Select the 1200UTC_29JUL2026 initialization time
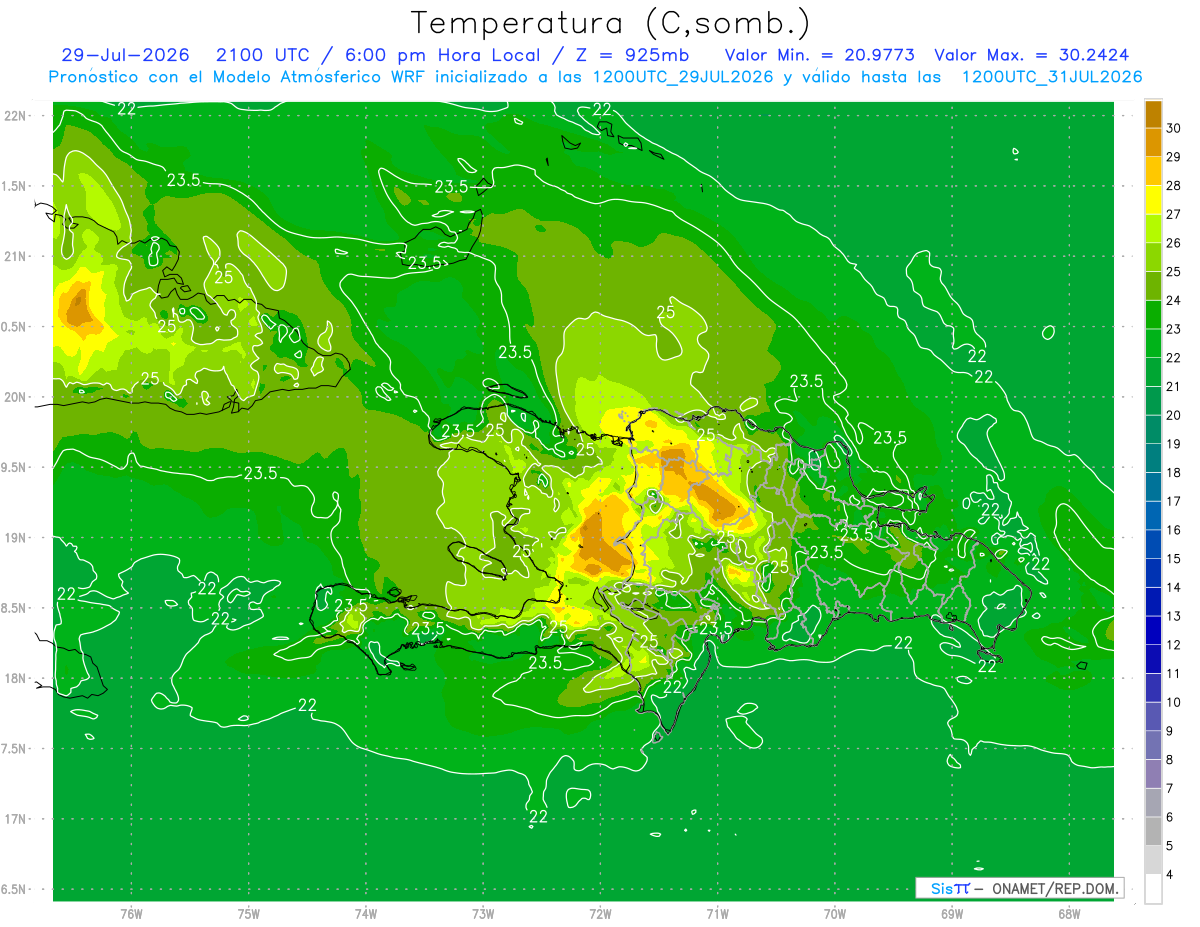Image resolution: width=1200 pixels, height=927 pixels. pyautogui.click(x=683, y=77)
